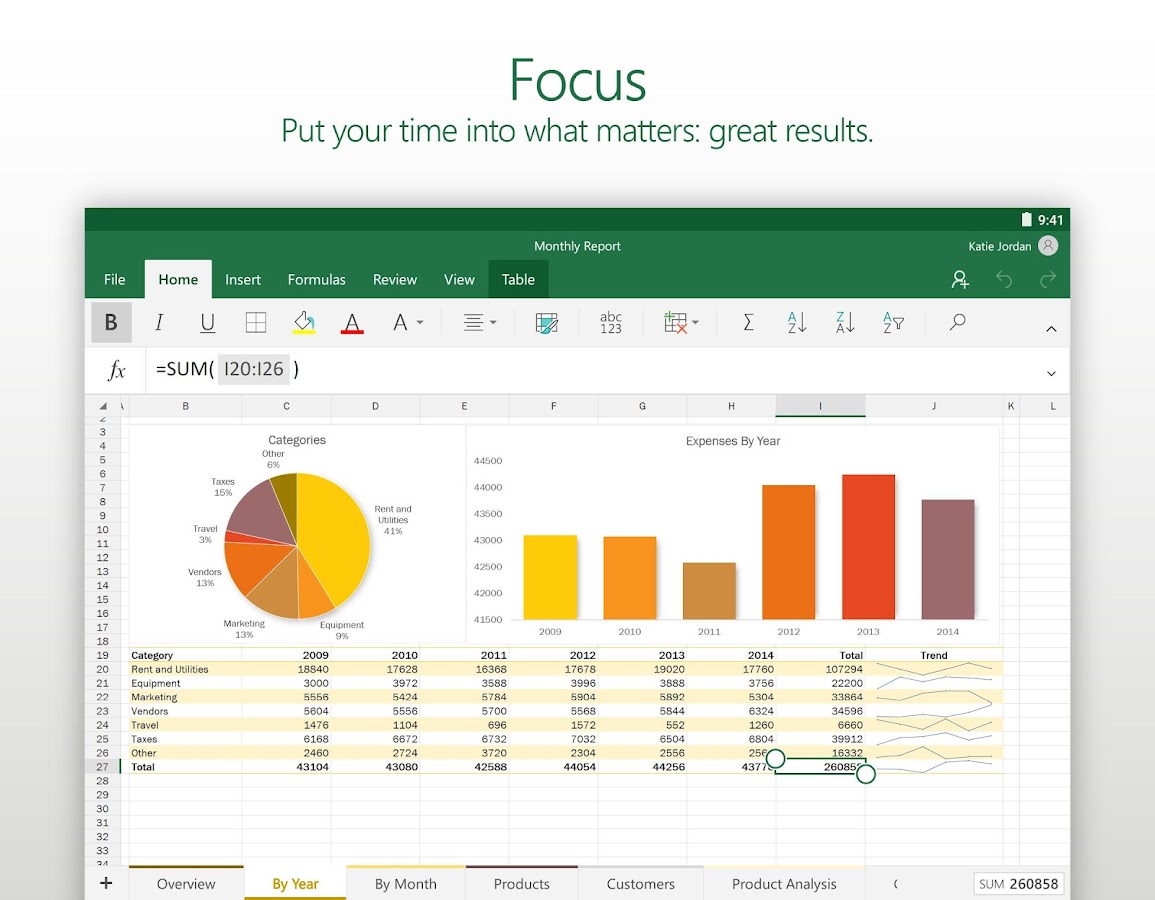Toggle Italic formatting
This screenshot has width=1155, height=900.
[x=158, y=323]
